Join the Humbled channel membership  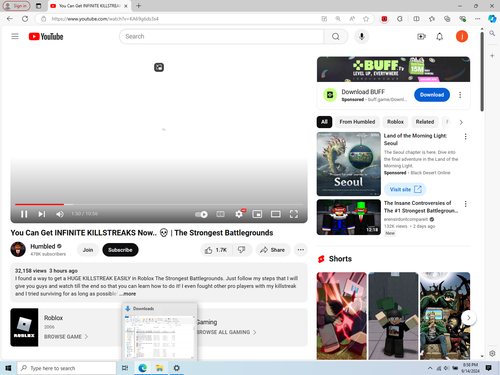tap(88, 250)
